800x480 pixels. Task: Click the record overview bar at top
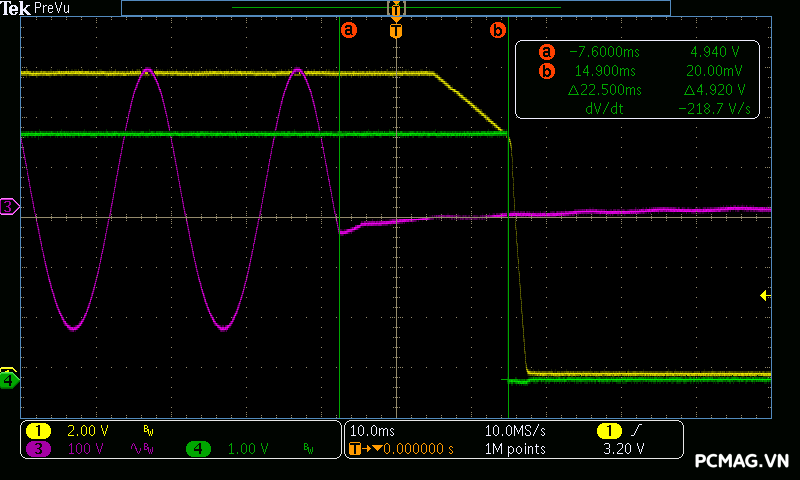click(395, 8)
